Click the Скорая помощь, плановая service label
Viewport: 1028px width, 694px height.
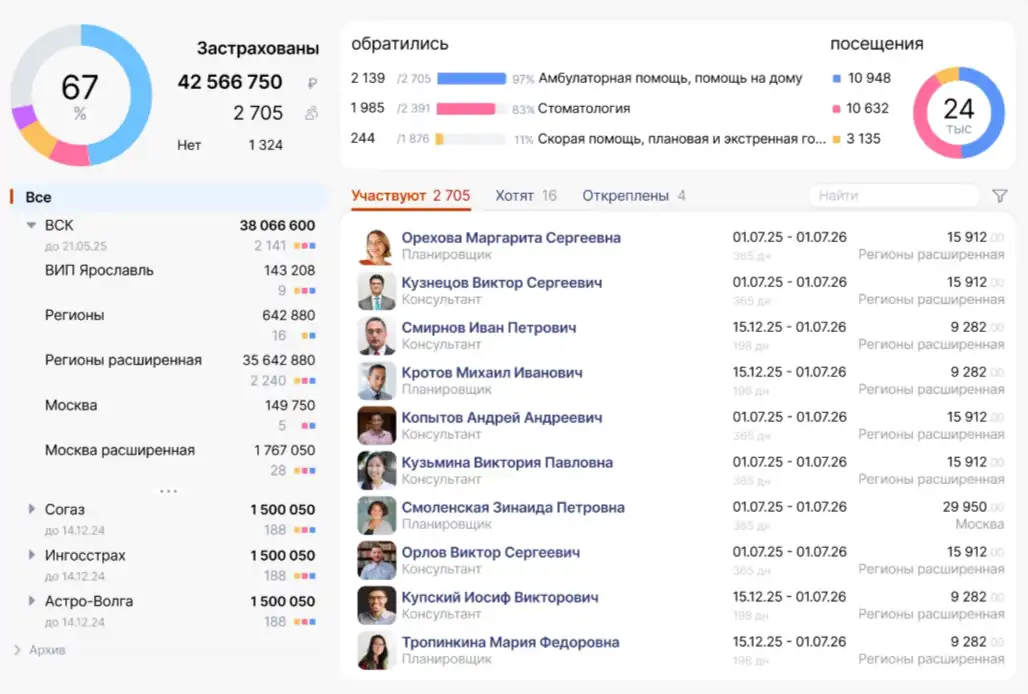682,139
